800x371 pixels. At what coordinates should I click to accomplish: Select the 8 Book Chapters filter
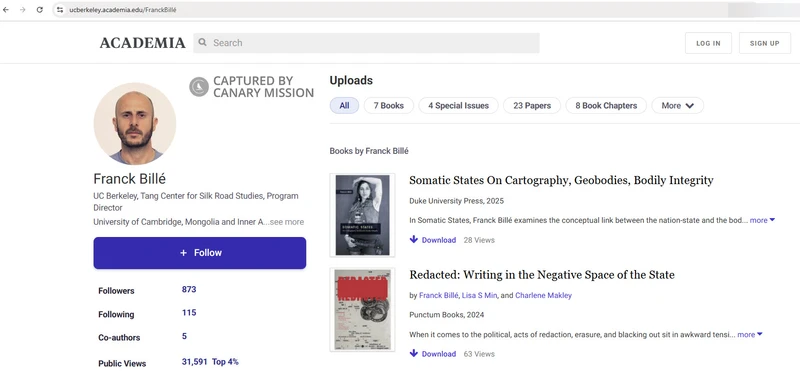[x=606, y=106]
